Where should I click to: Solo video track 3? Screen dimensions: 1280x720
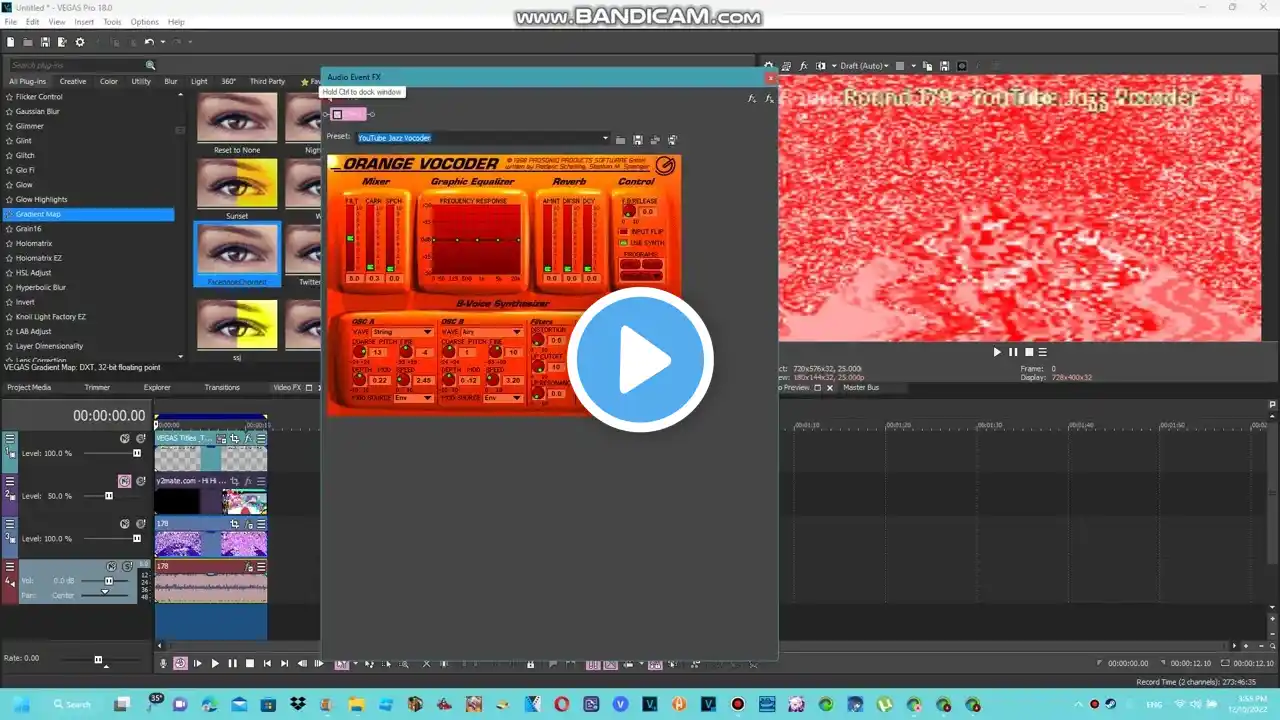click(141, 523)
